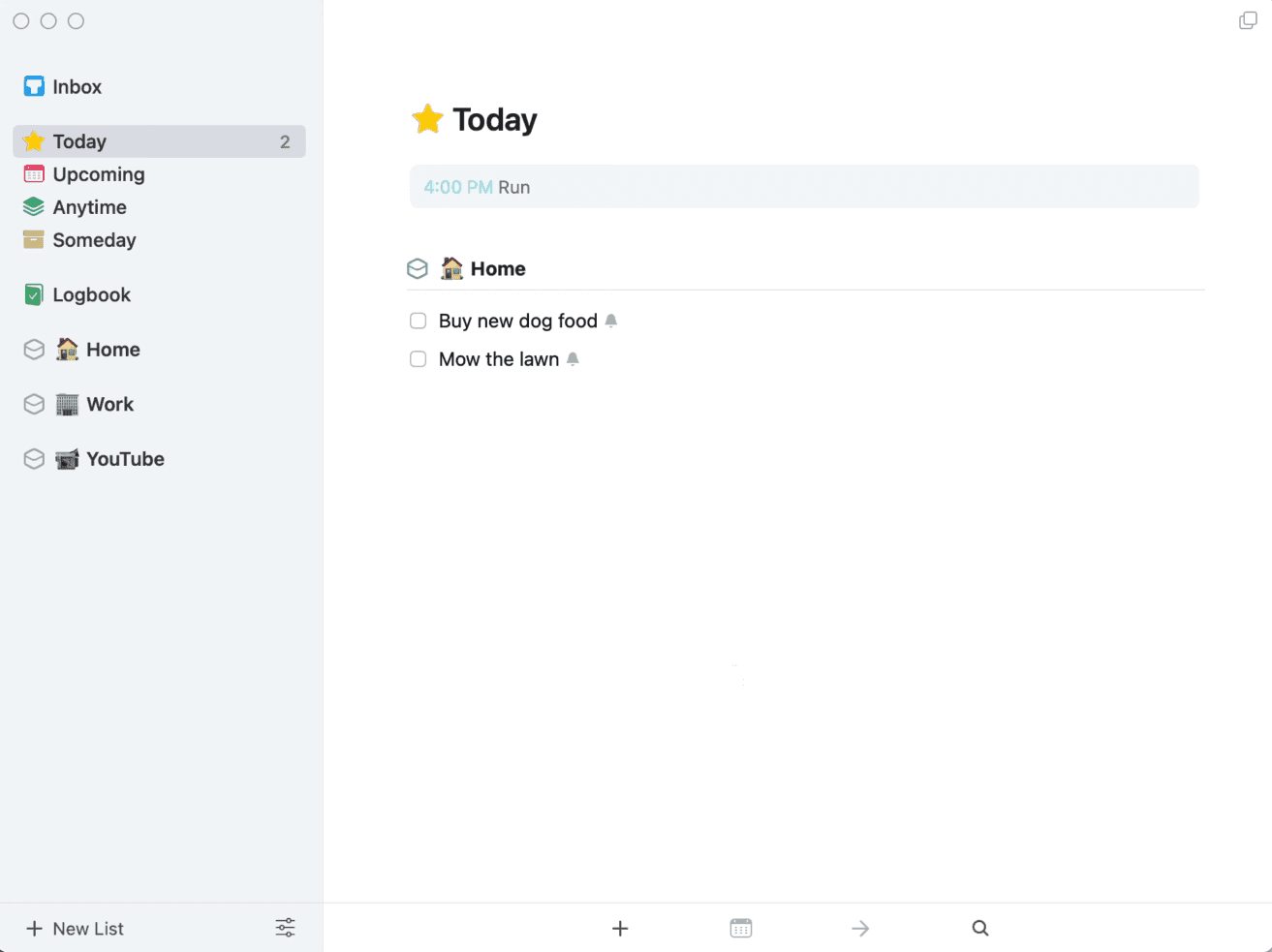This screenshot has width=1272, height=952.
Task: Click New List button
Action: coord(76,929)
